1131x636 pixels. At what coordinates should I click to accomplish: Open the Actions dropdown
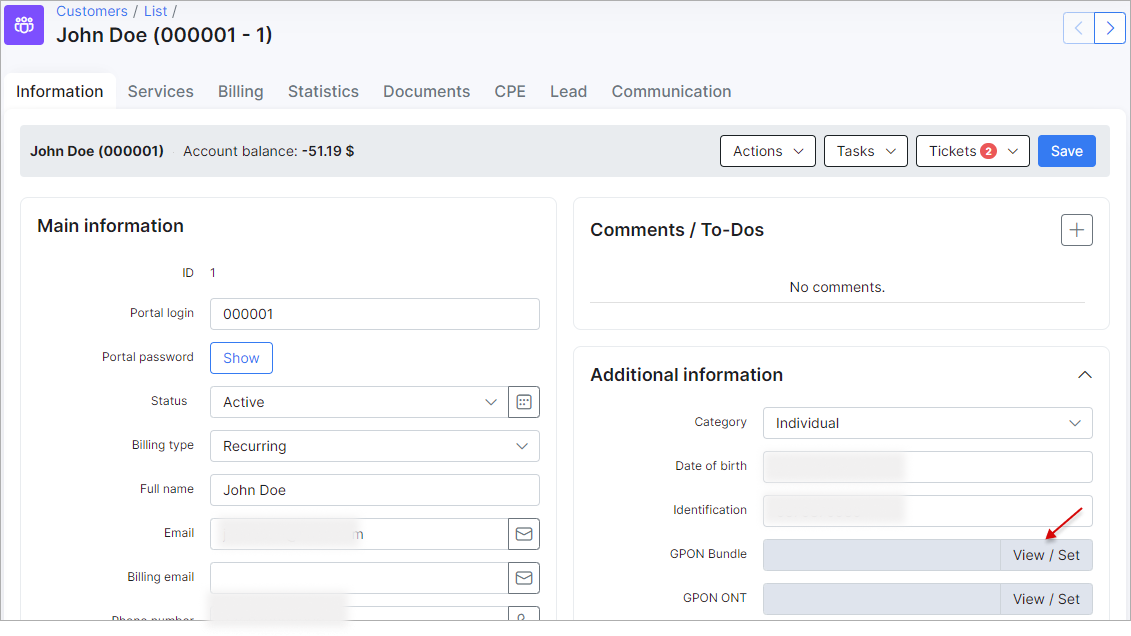pyautogui.click(x=767, y=151)
